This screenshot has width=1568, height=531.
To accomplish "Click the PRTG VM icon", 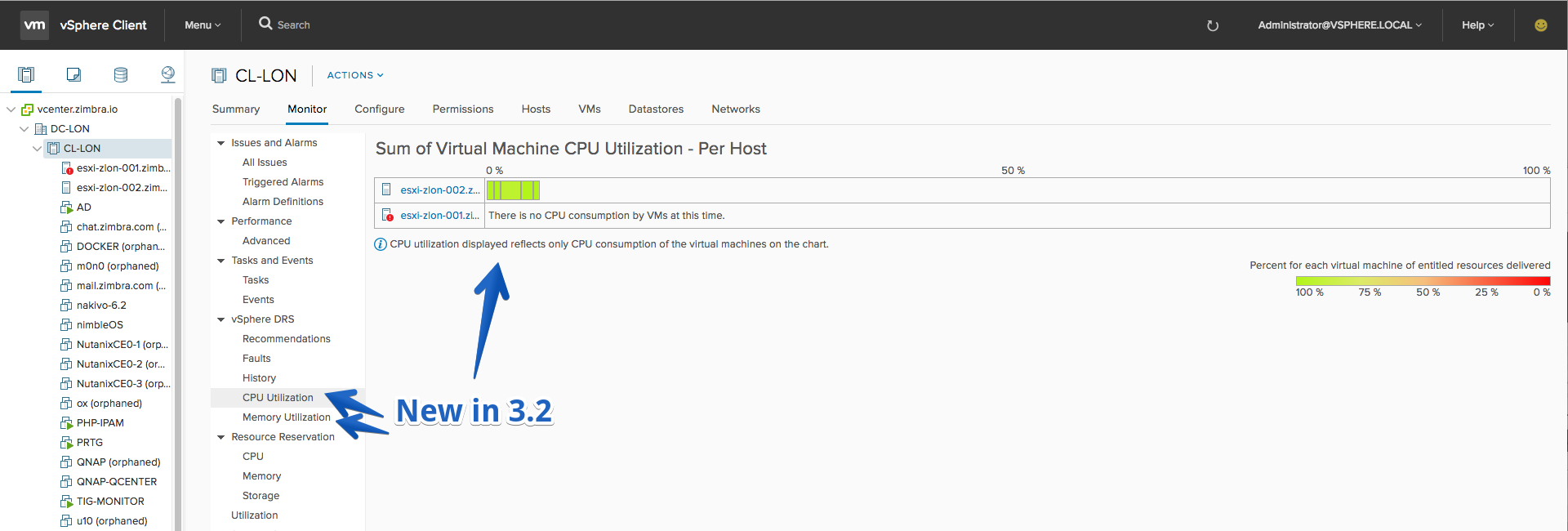I will (x=66, y=443).
